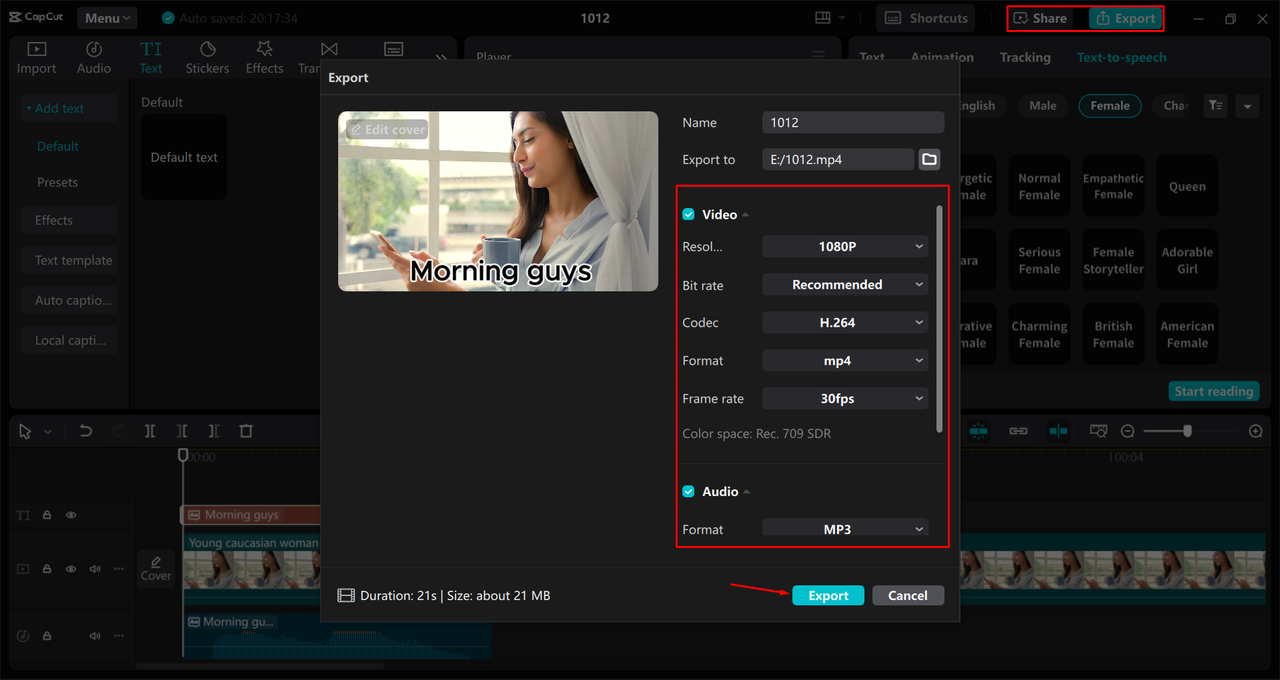
Task: Open the video Format mp4 dropdown
Action: [845, 360]
